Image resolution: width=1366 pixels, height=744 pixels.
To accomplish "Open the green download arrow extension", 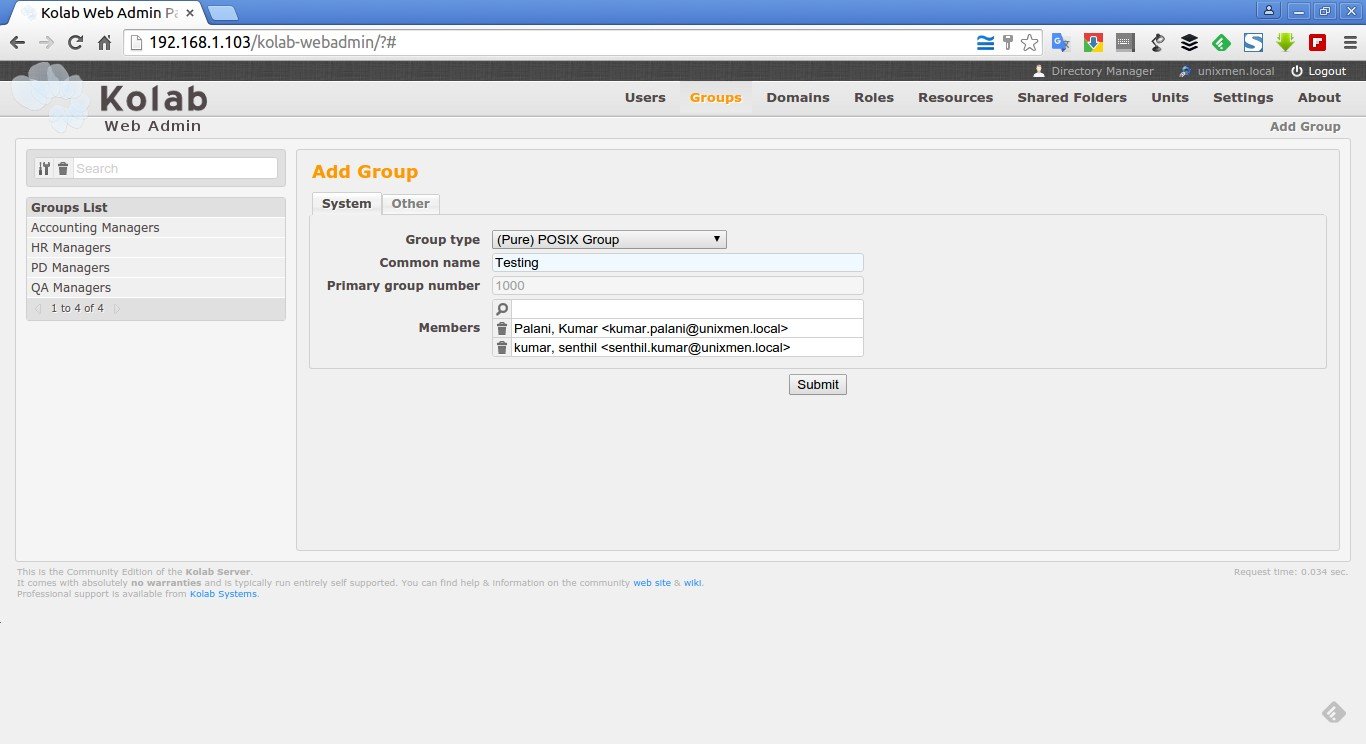I will click(1285, 43).
